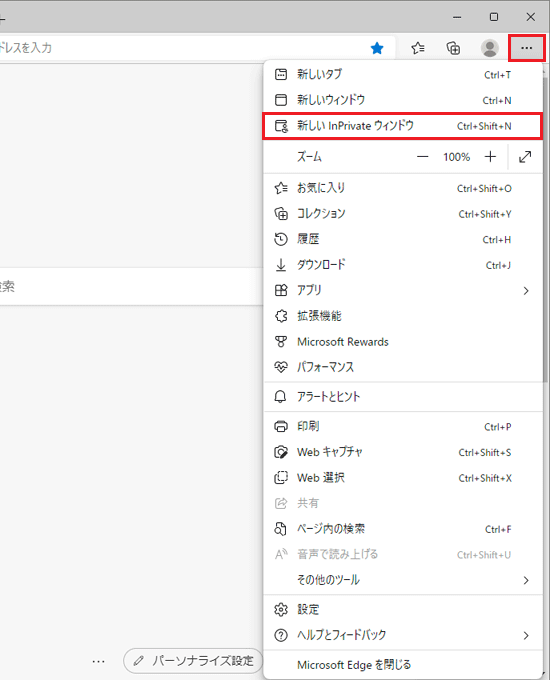Click the Rewards trophy icon
Viewport: 550px width, 680px height.
[x=281, y=342]
